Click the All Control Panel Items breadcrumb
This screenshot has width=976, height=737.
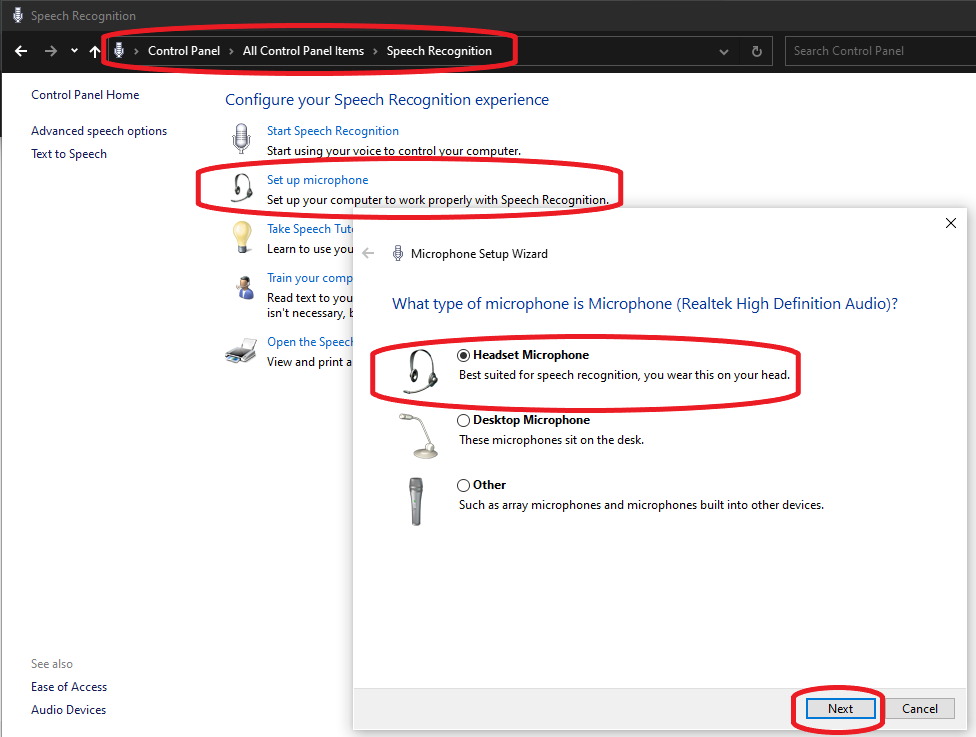coord(303,51)
